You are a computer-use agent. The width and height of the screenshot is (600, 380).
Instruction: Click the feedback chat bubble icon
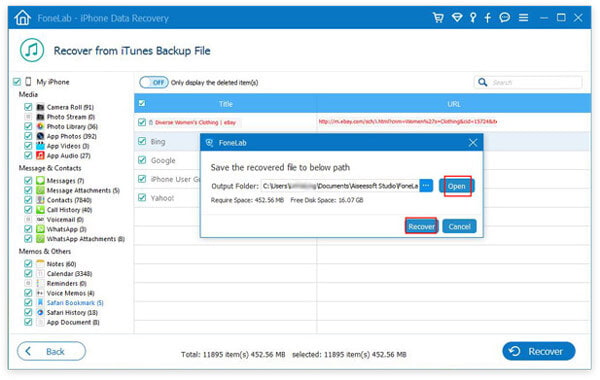[505, 18]
